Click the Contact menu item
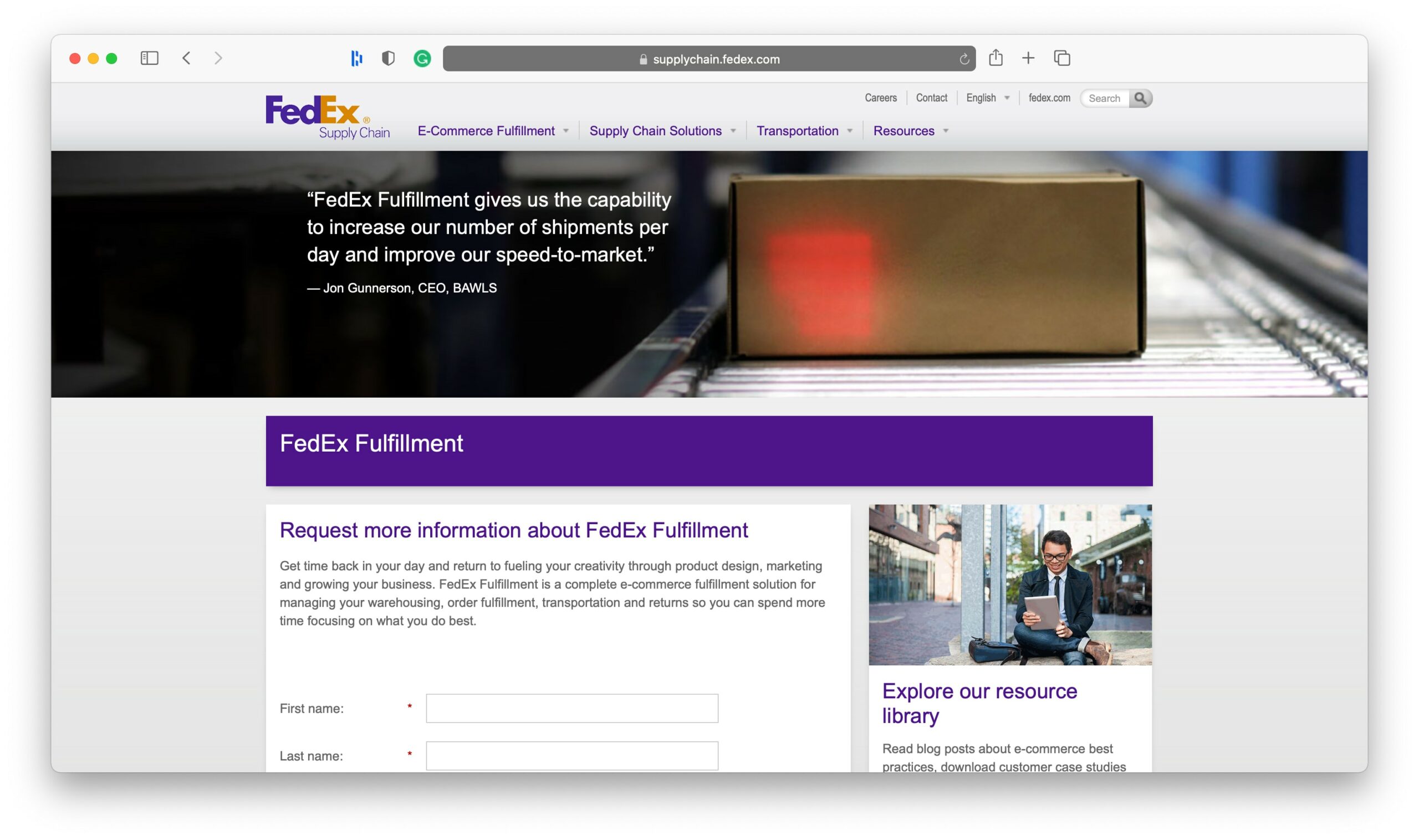Image resolution: width=1419 pixels, height=840 pixels. tap(932, 98)
